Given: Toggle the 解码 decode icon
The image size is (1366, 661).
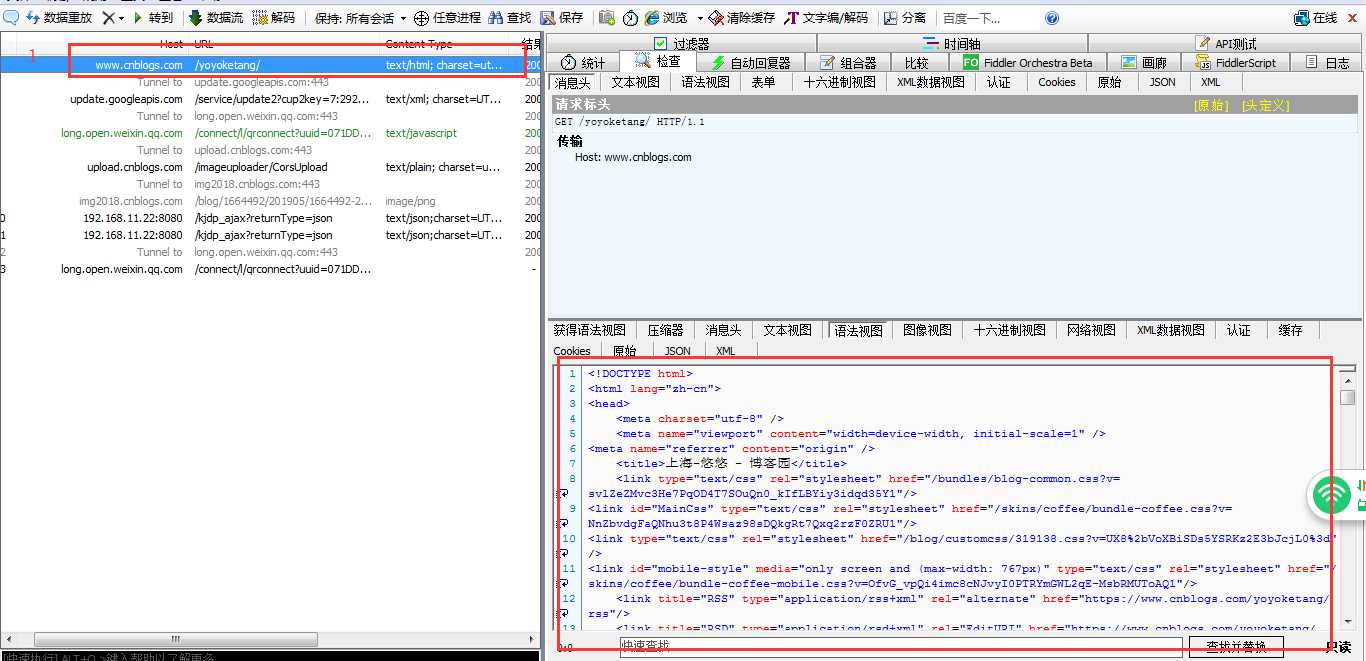Looking at the screenshot, I should 260,18.
